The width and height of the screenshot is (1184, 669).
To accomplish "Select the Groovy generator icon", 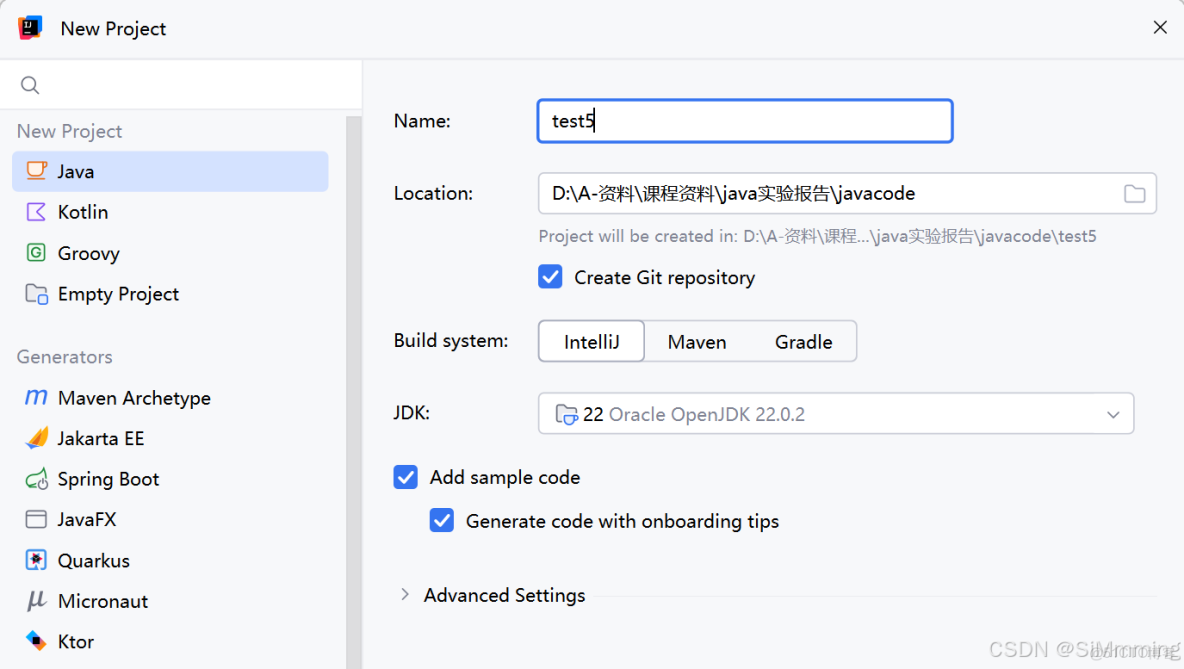I will pos(36,253).
